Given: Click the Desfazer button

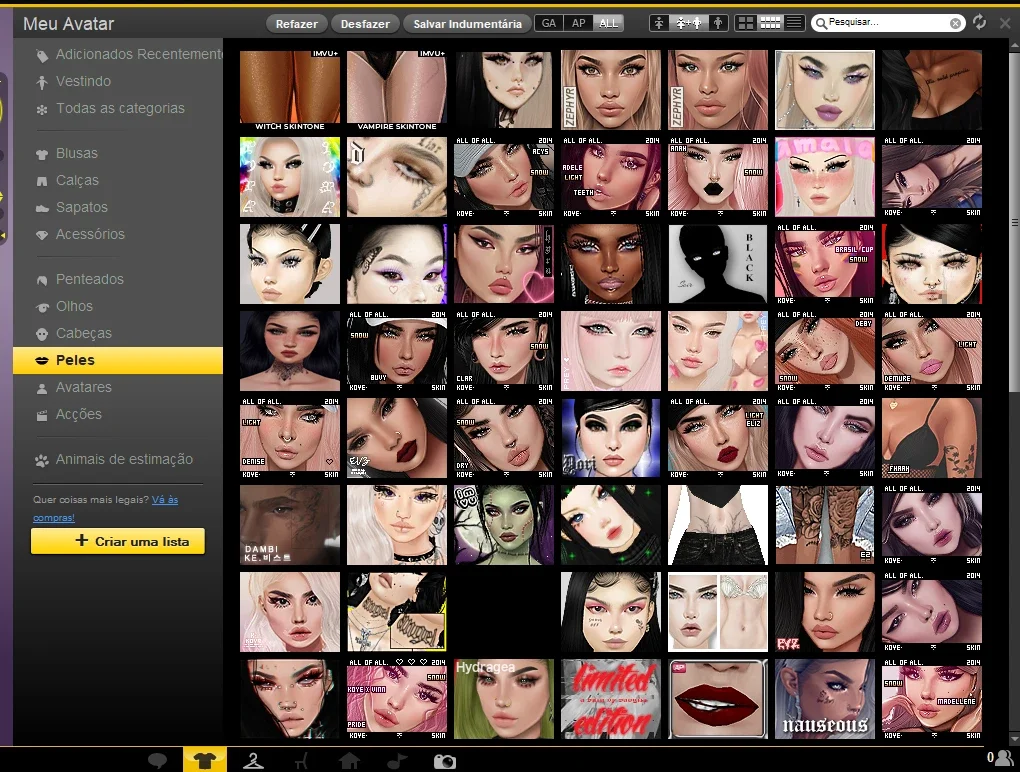Looking at the screenshot, I should coord(365,24).
